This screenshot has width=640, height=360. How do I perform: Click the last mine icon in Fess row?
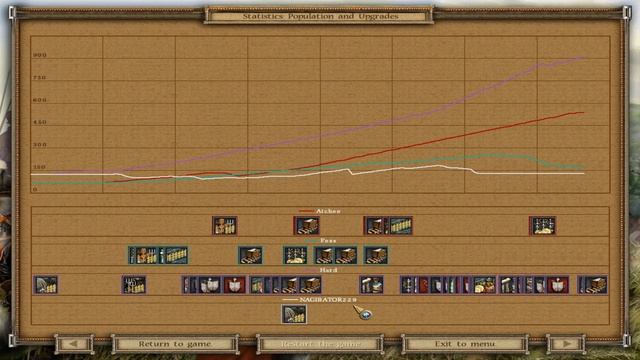tap(376, 255)
